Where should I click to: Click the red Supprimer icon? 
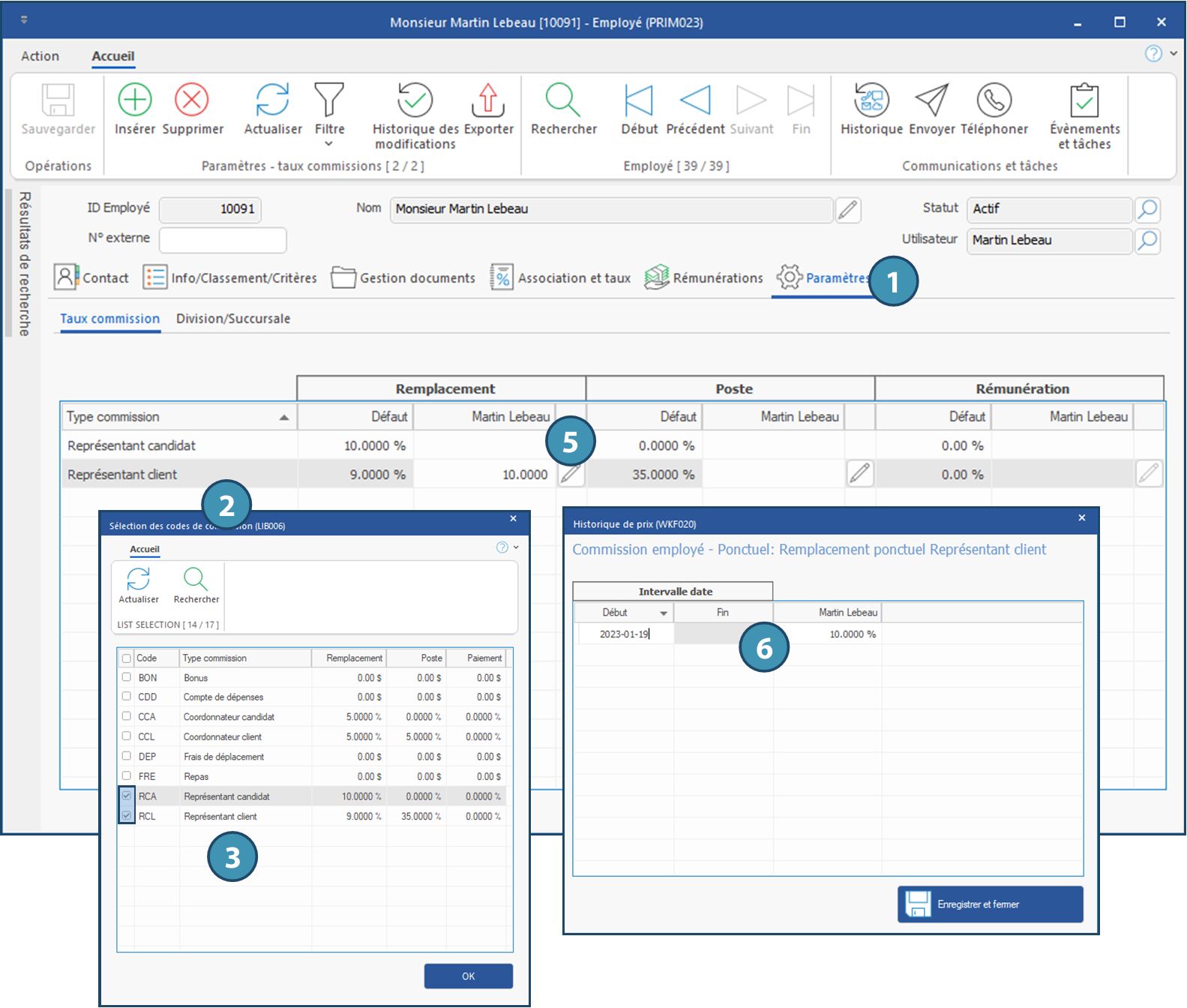pyautogui.click(x=192, y=100)
